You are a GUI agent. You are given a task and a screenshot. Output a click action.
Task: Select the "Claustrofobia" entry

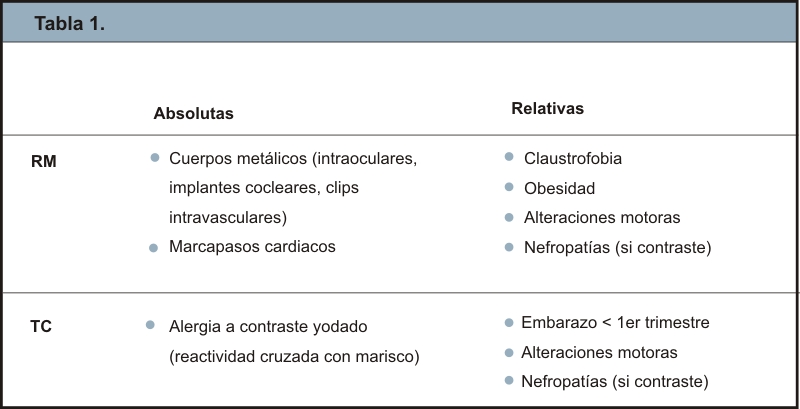click(x=573, y=159)
